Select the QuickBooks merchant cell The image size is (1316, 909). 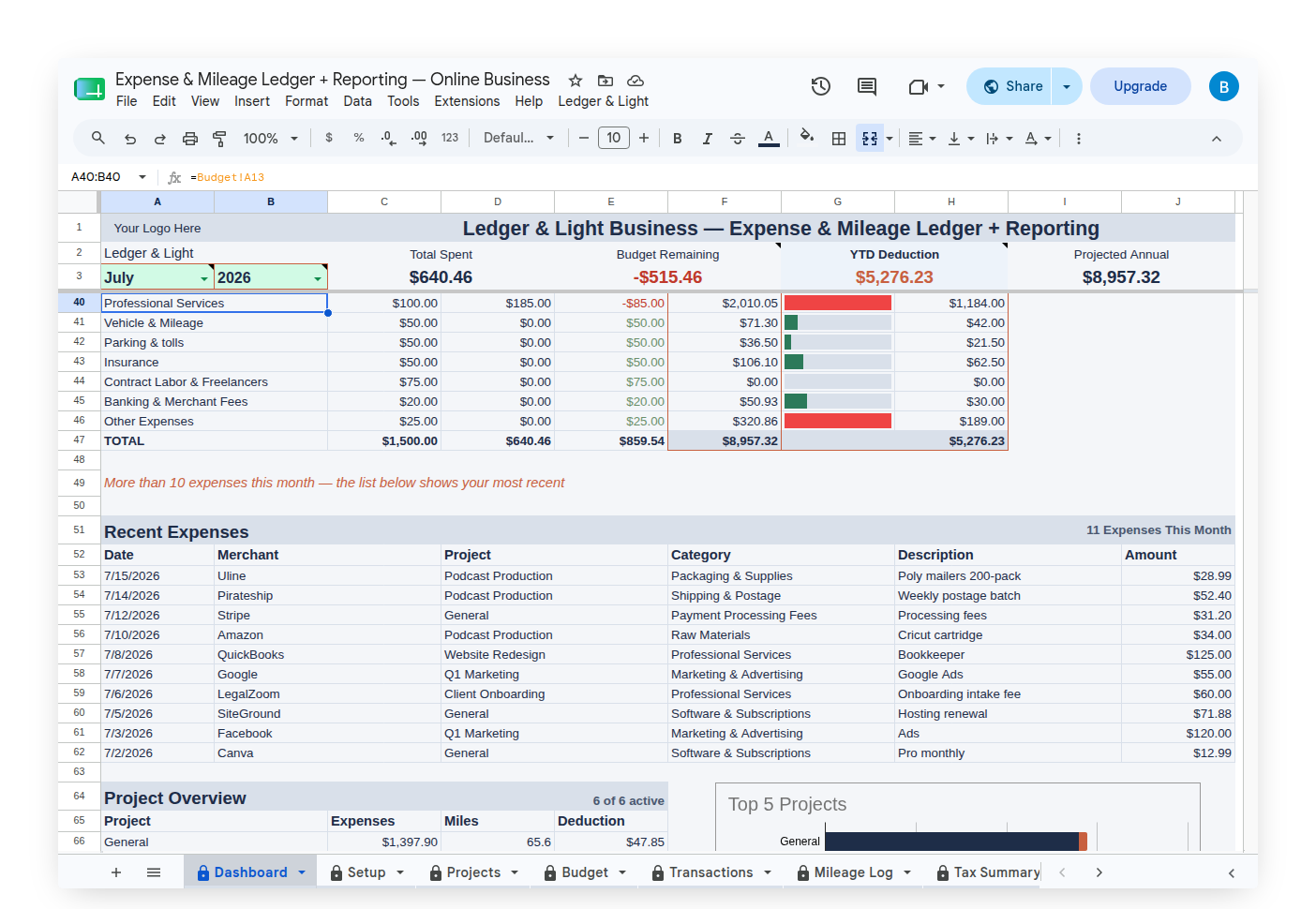tap(327, 655)
